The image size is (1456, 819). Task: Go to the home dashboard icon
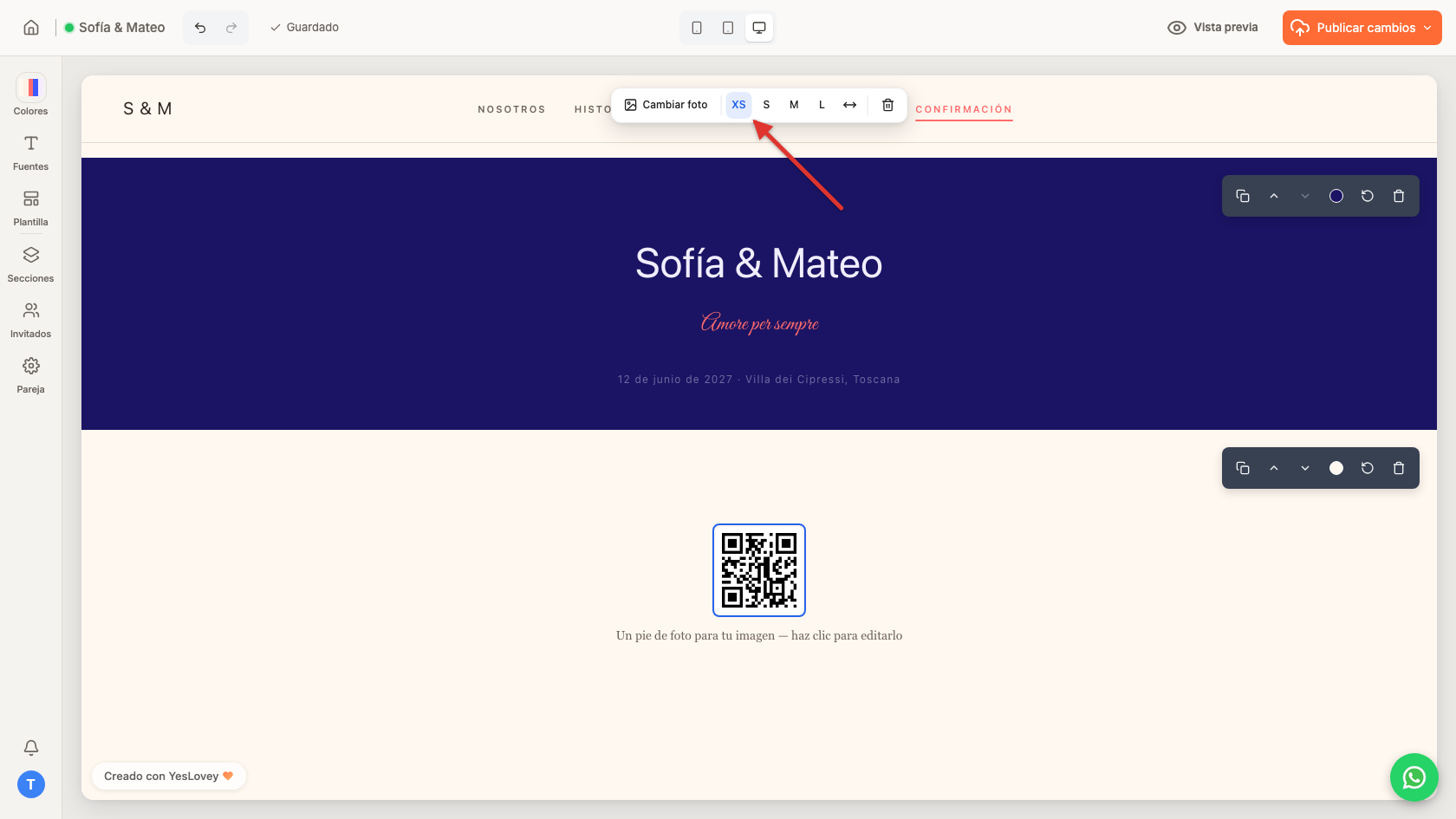click(x=31, y=28)
